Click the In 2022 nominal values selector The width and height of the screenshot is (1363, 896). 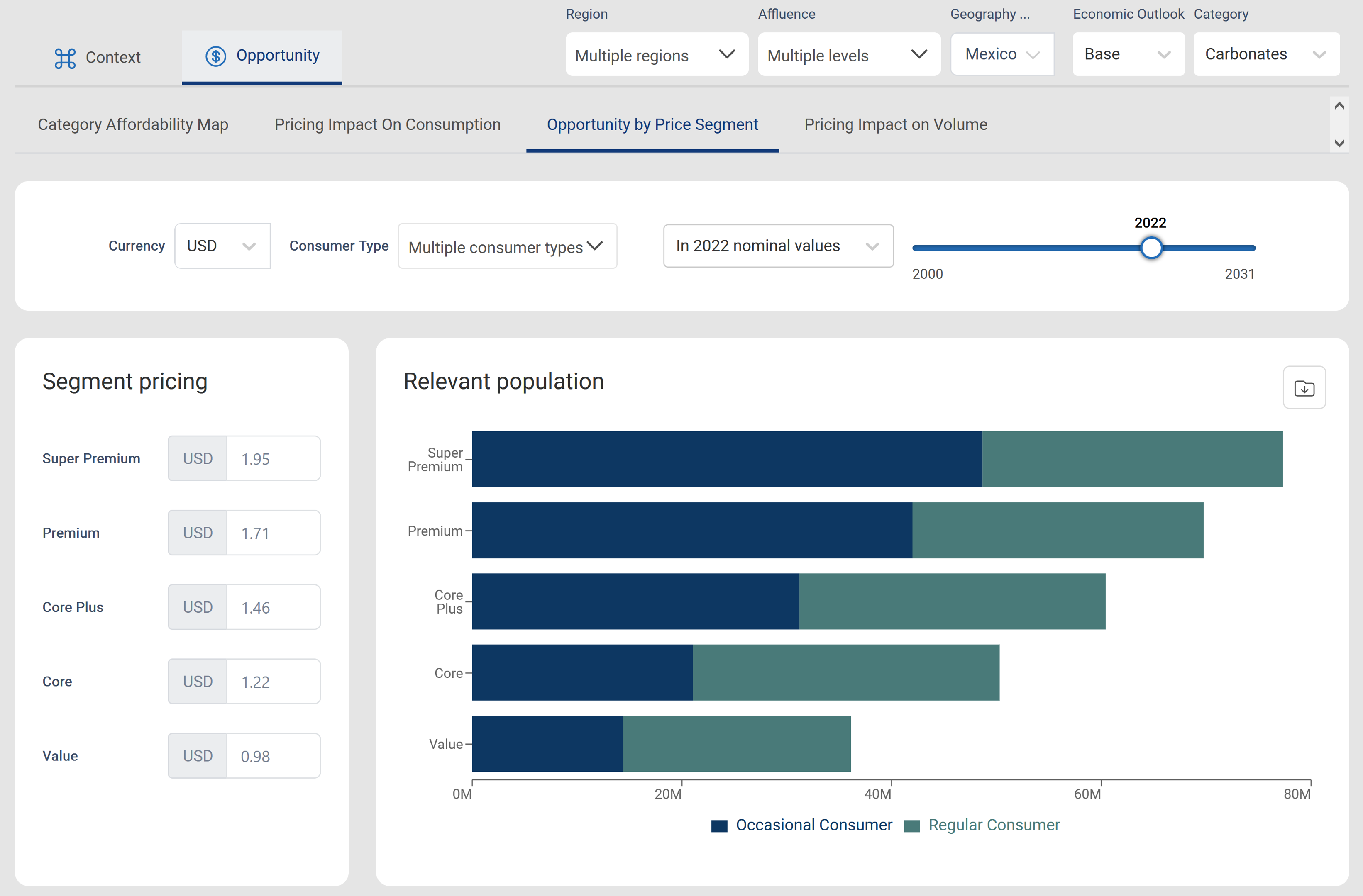pyautogui.click(x=778, y=246)
